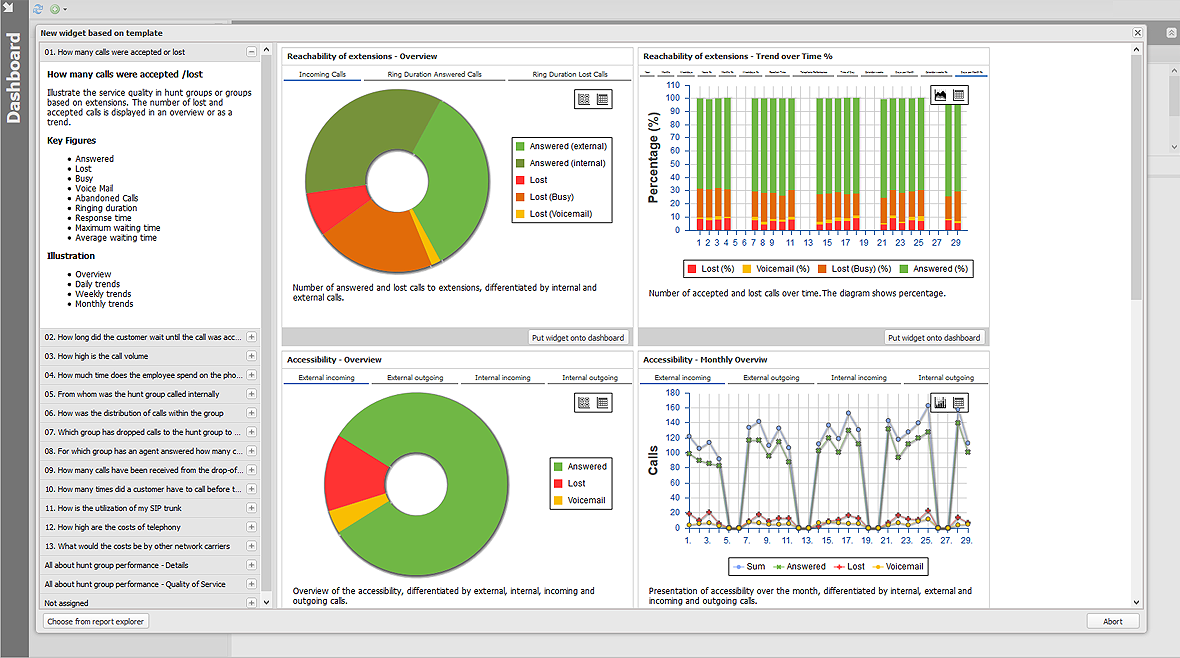Click table icon in Accessibility Overview pie
1180x658 pixels.
click(602, 403)
